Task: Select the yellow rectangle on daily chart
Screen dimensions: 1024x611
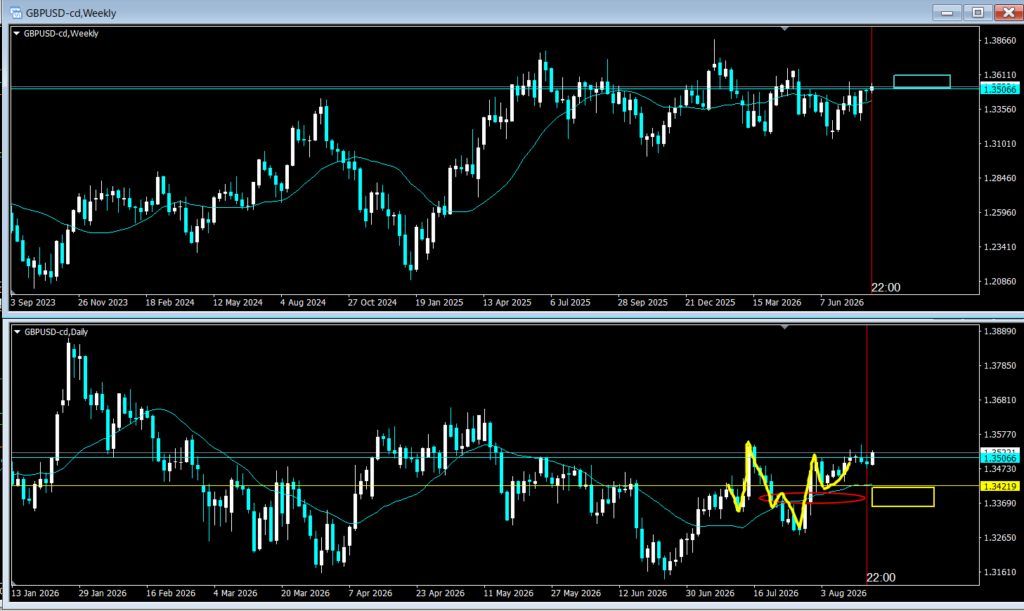Action: 903,497
